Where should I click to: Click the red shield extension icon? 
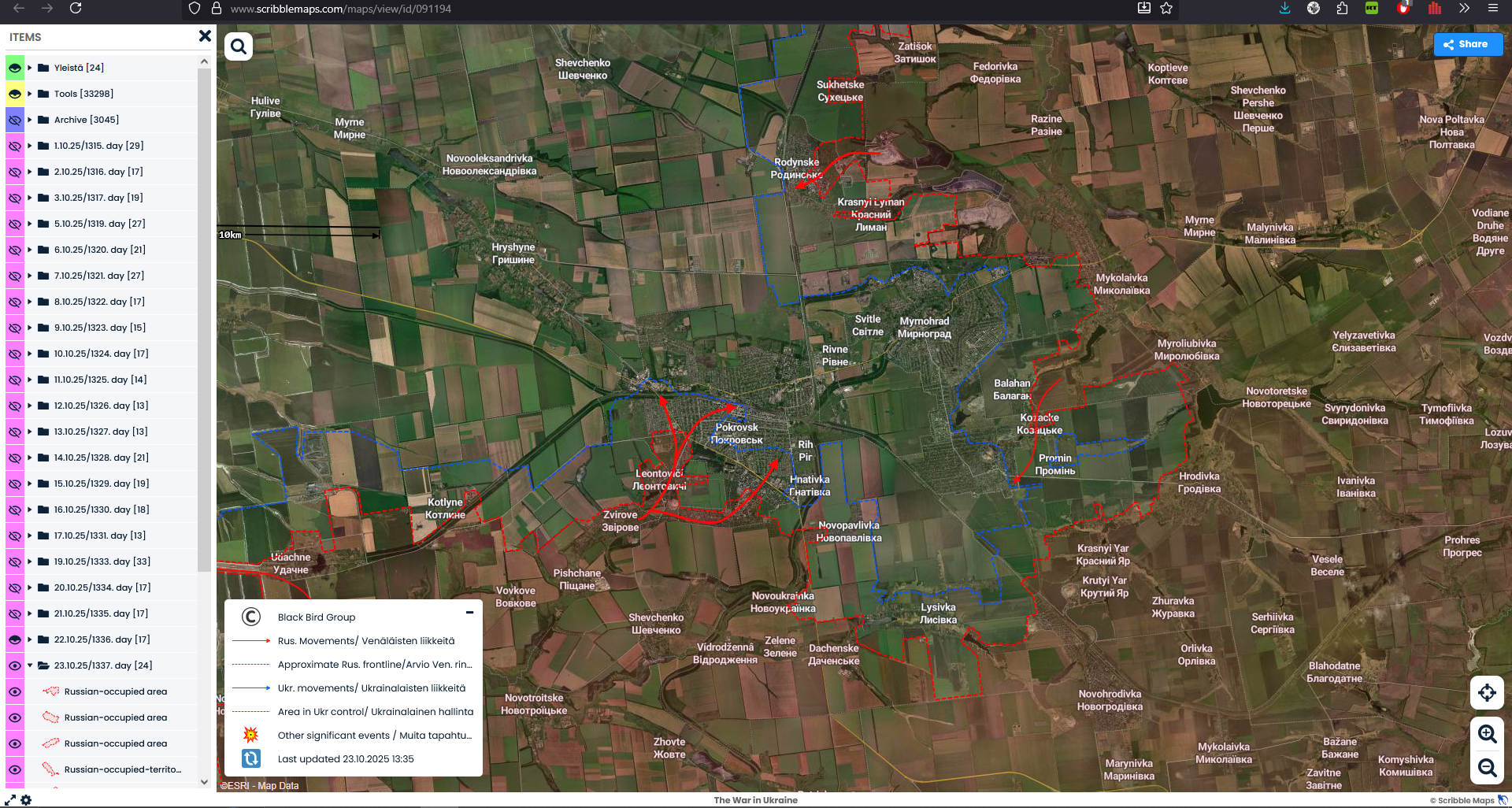click(x=1403, y=8)
